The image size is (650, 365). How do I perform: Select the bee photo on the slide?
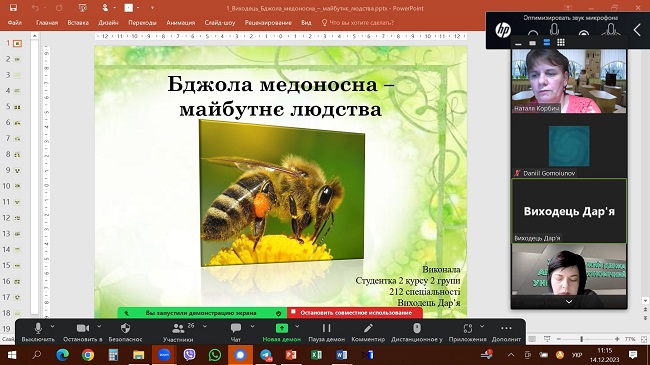click(x=282, y=193)
